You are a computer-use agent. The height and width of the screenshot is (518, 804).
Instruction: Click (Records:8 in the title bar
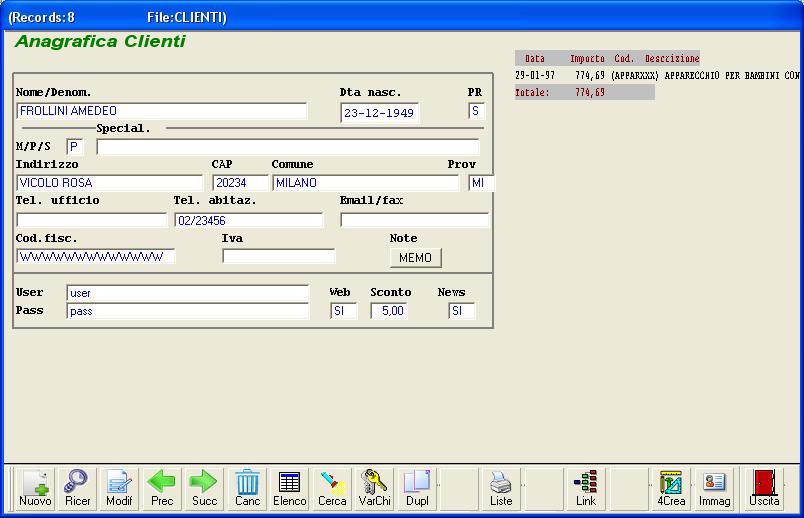(42, 17)
